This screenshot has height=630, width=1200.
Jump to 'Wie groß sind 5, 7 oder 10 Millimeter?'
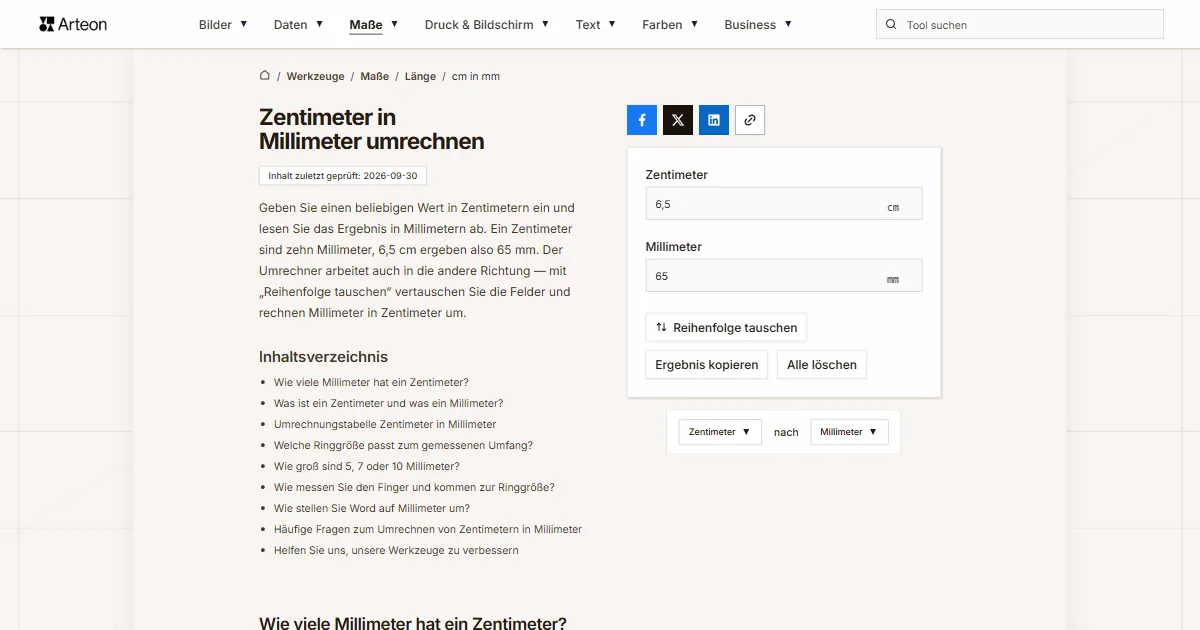tap(367, 466)
